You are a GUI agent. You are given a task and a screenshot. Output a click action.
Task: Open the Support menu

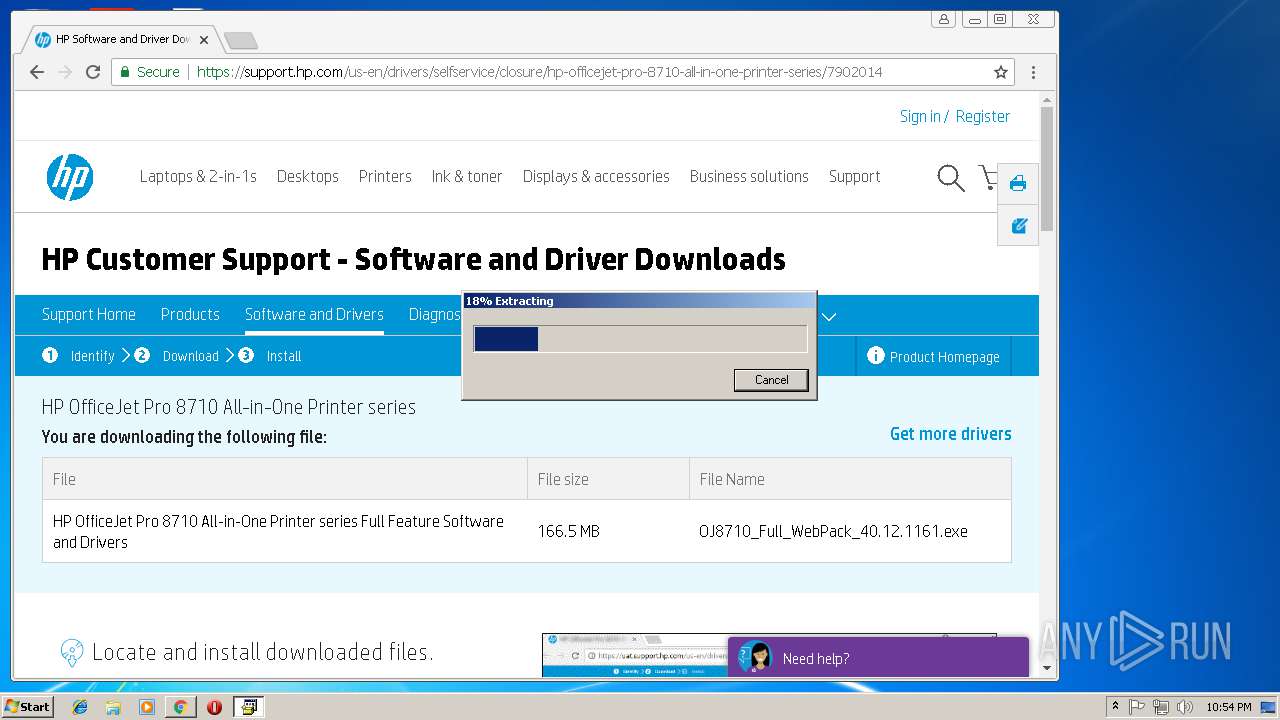(x=854, y=177)
